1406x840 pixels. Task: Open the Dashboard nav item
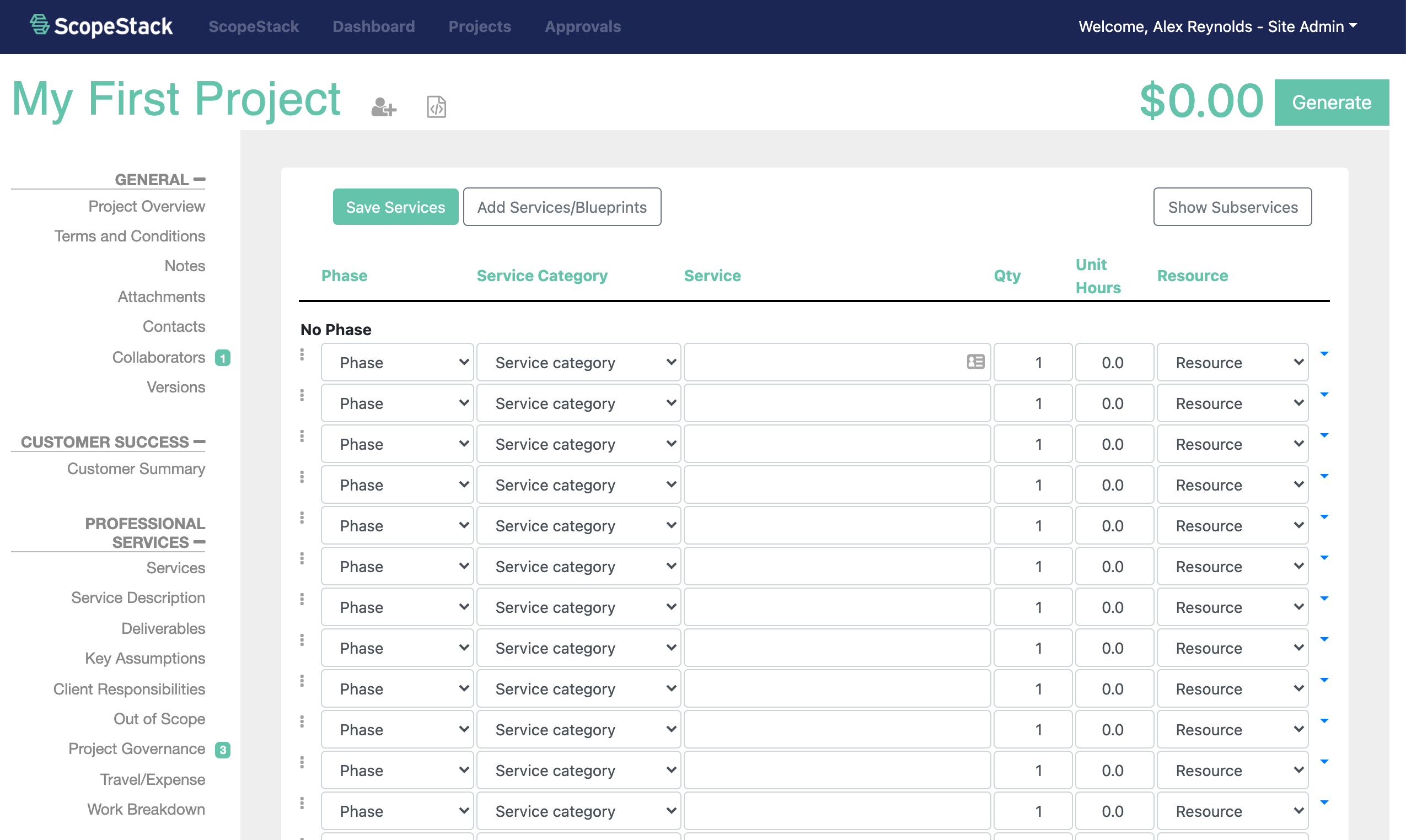point(374,26)
